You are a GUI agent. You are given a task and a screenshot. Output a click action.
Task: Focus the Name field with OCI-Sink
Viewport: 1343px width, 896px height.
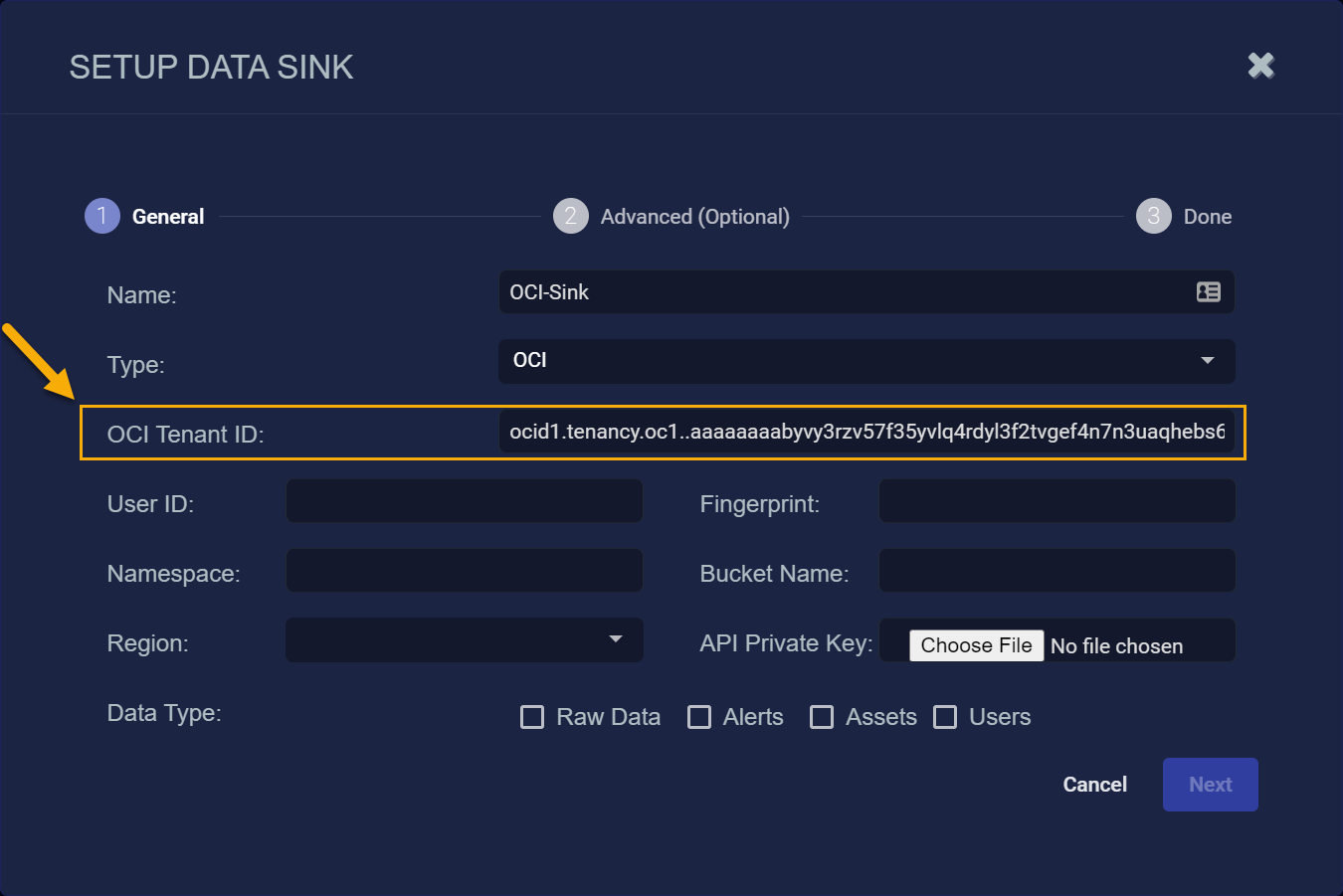pyautogui.click(x=866, y=292)
